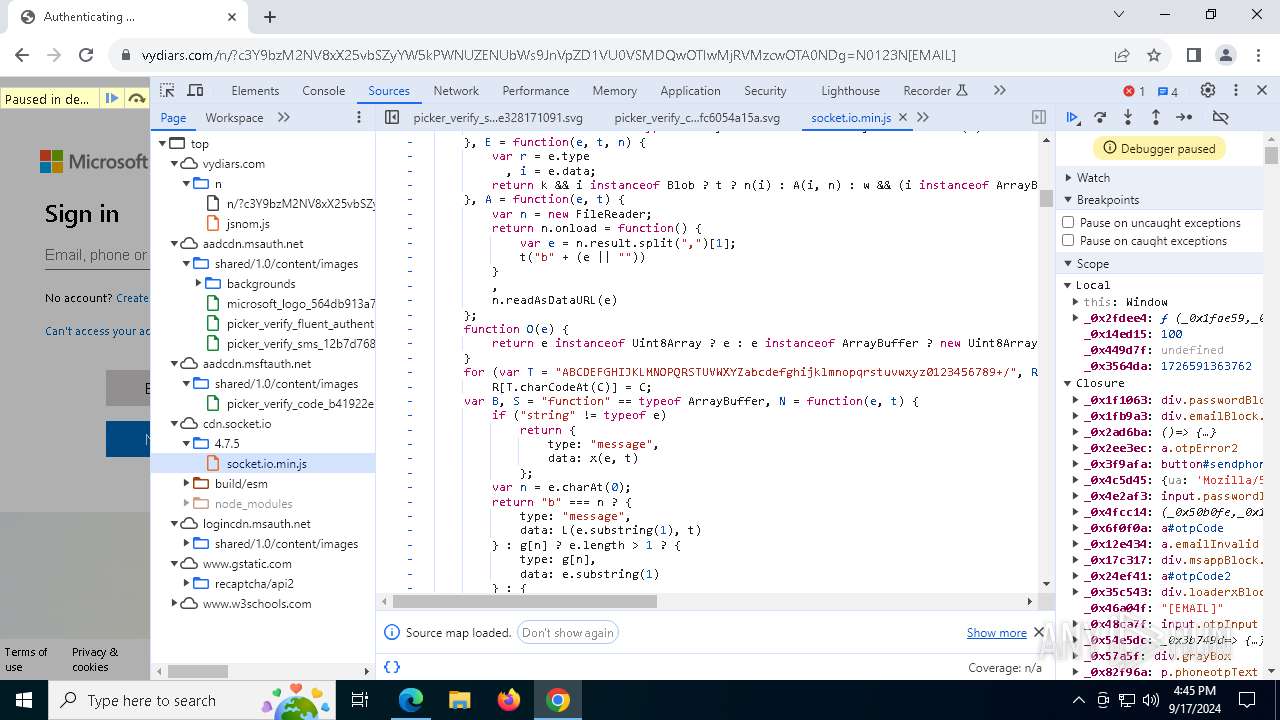Collapse the Scope section
The height and width of the screenshot is (720, 1280).
pyautogui.click(x=1092, y=263)
